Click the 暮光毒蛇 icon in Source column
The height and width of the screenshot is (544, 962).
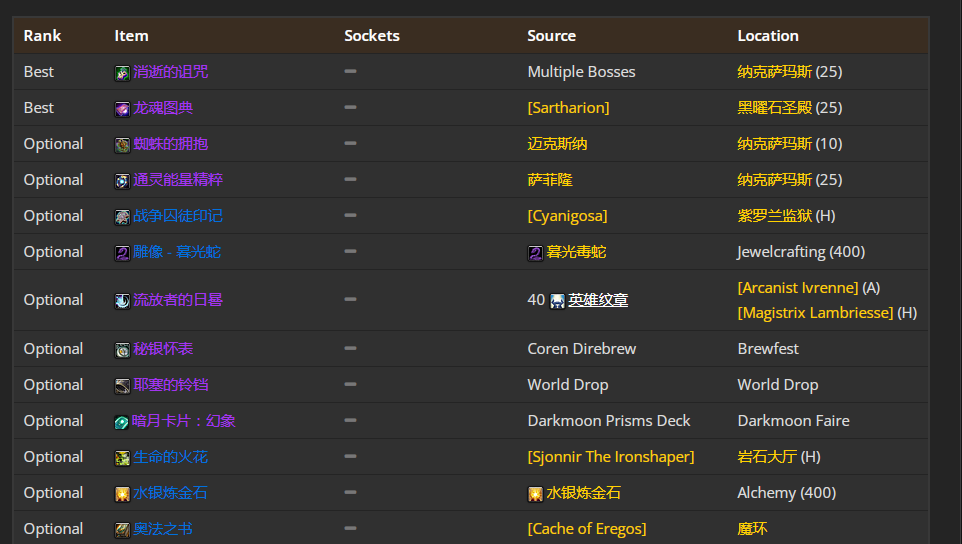(x=535, y=253)
